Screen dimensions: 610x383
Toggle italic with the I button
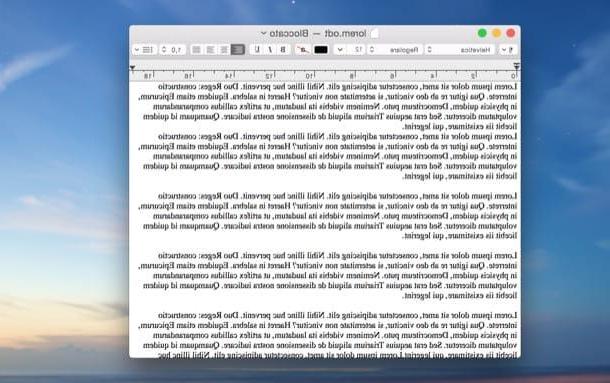coord(270,49)
